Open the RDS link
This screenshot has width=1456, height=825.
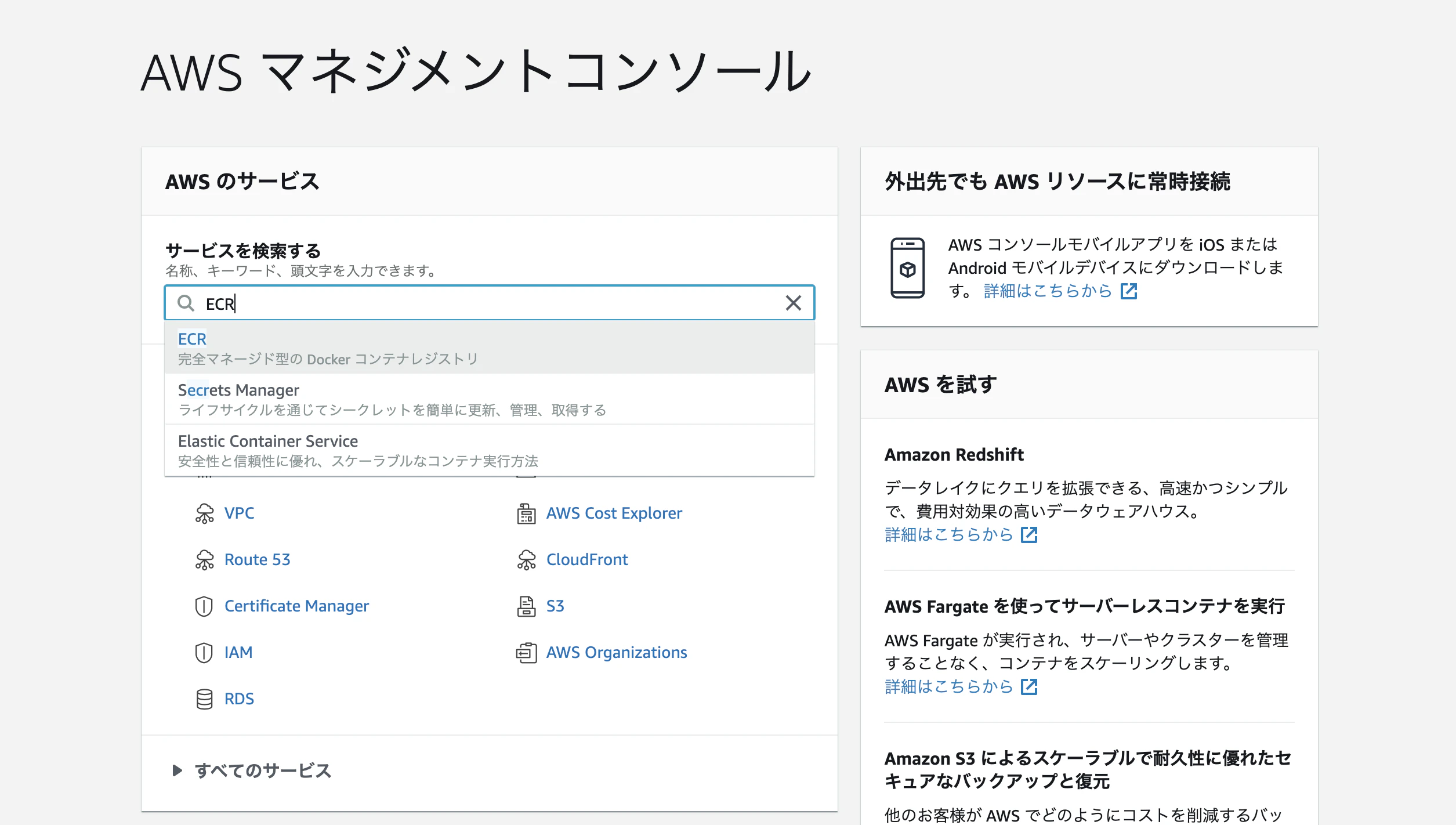239,699
